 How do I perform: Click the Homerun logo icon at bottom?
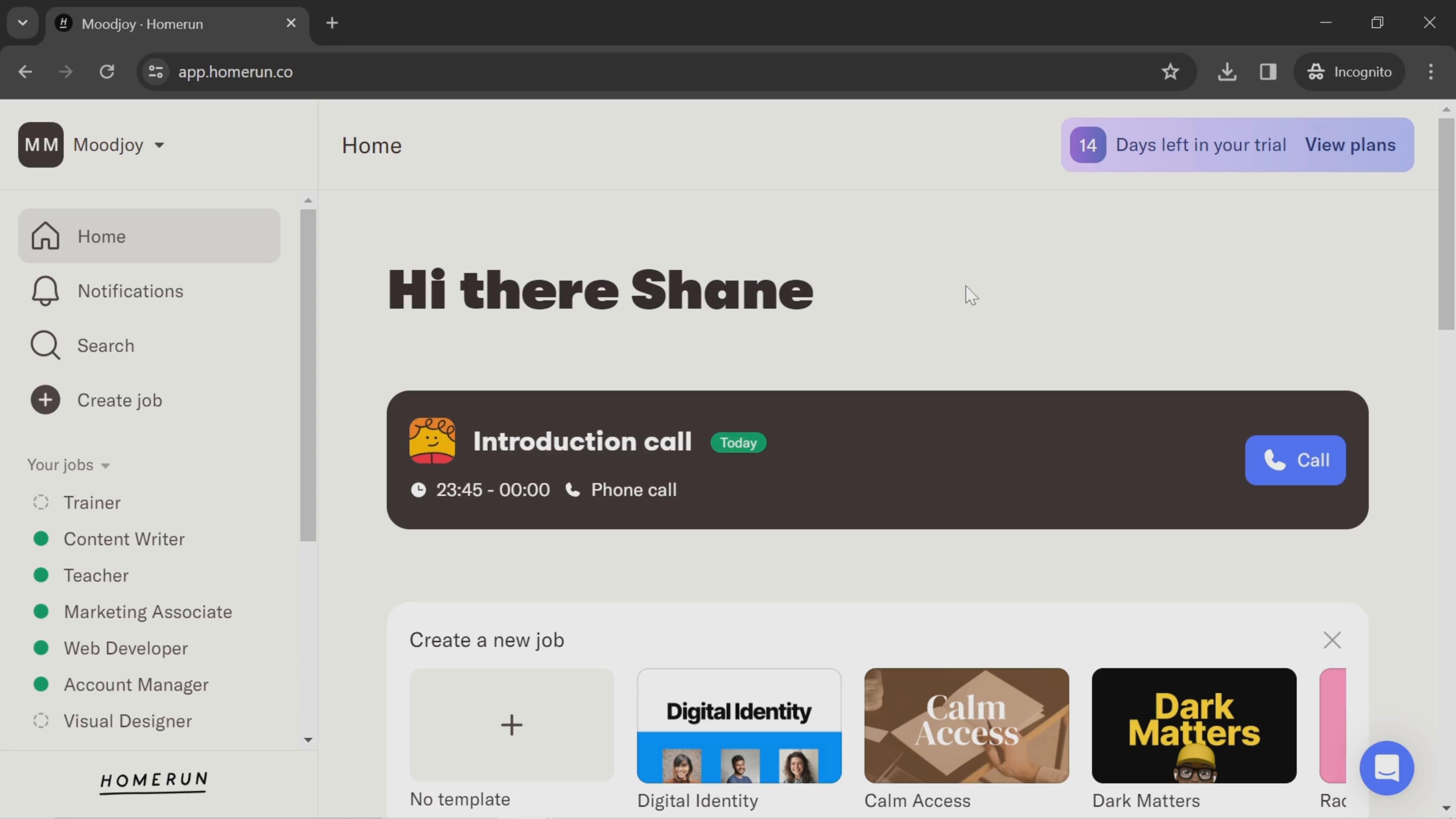[x=155, y=782]
